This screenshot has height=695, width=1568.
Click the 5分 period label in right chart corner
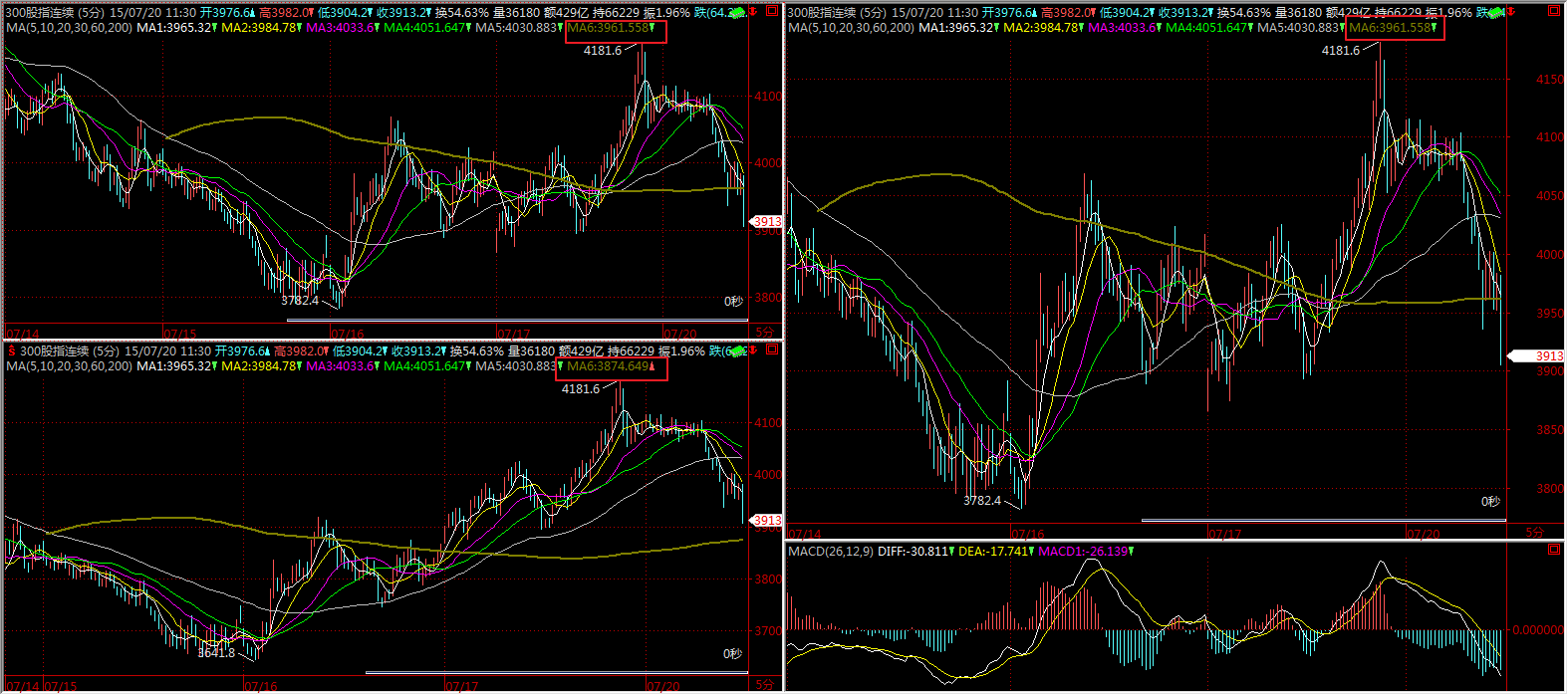(x=1534, y=534)
